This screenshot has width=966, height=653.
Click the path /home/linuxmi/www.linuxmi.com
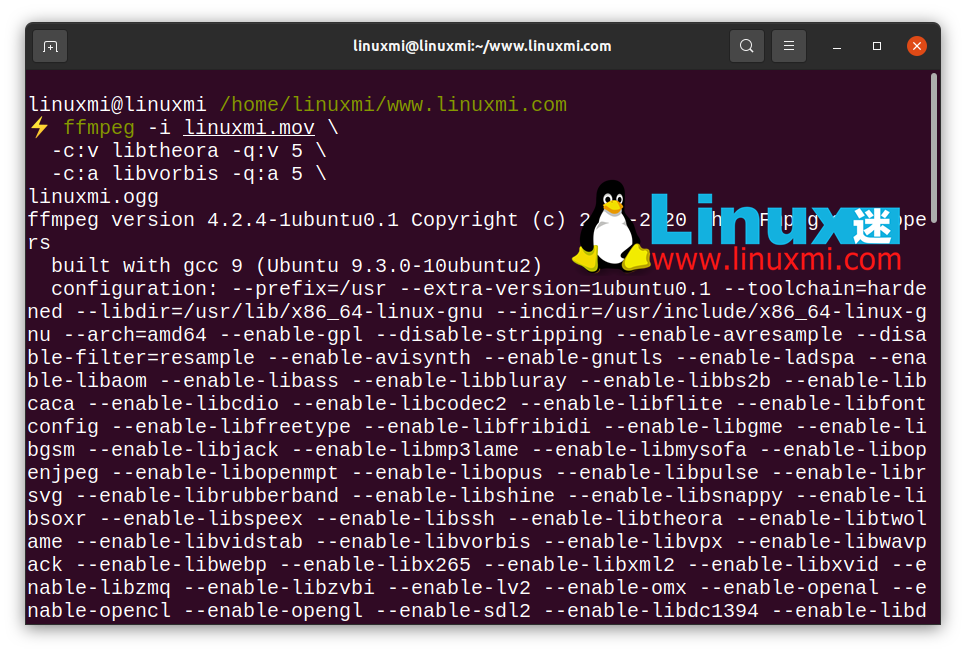pyautogui.click(x=393, y=105)
